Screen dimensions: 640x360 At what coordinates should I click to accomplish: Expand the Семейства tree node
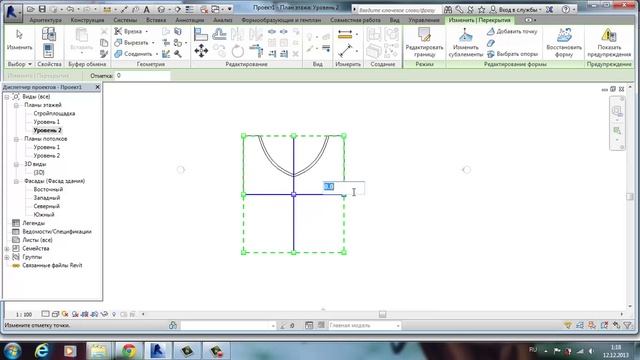tap(7, 249)
